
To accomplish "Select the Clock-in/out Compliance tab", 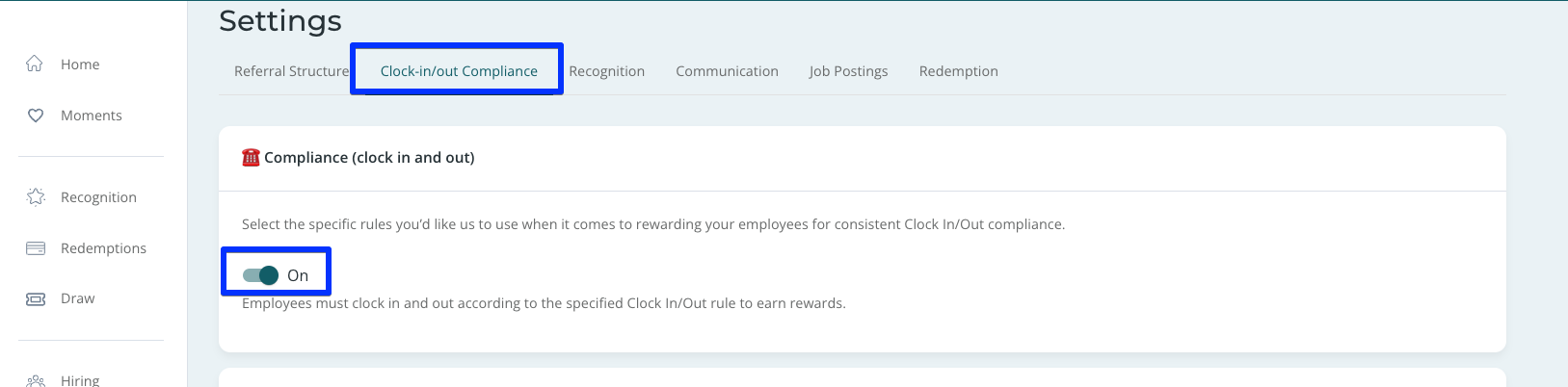I will [459, 71].
